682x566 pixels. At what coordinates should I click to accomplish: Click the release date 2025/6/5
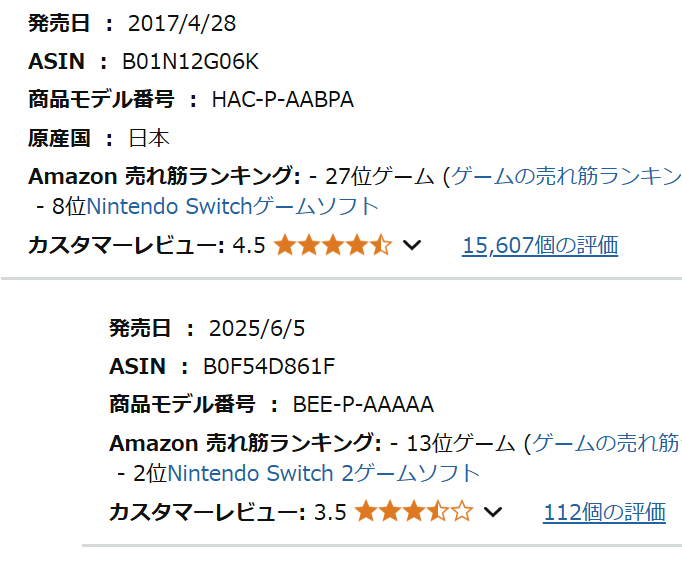pos(257,328)
